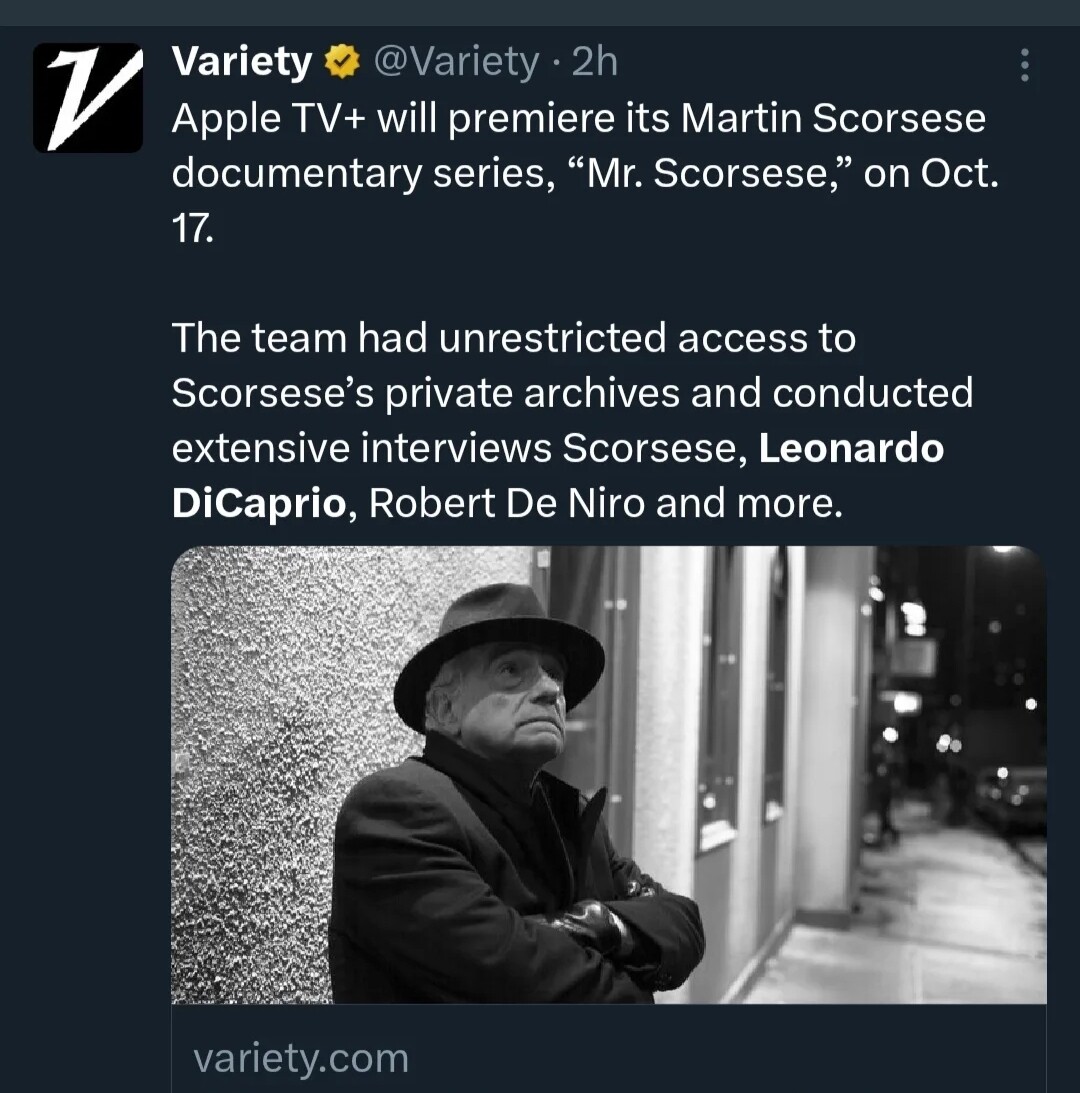Screen dimensions: 1080x1093
Task: Click the gold verified badge
Action: 342,63
